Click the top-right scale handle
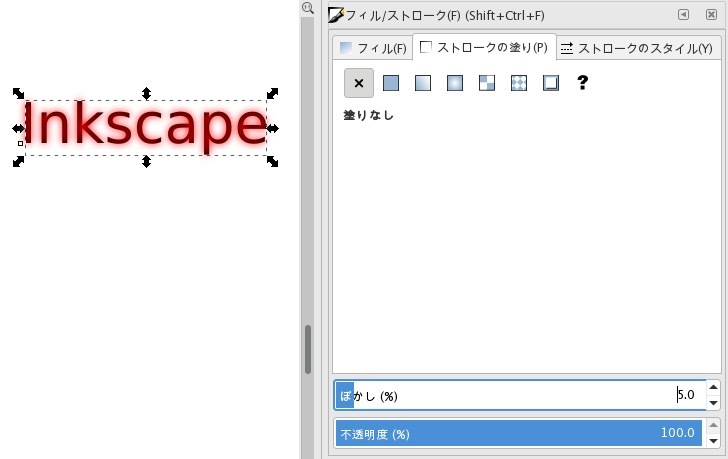728x459 pixels. pos(273,93)
